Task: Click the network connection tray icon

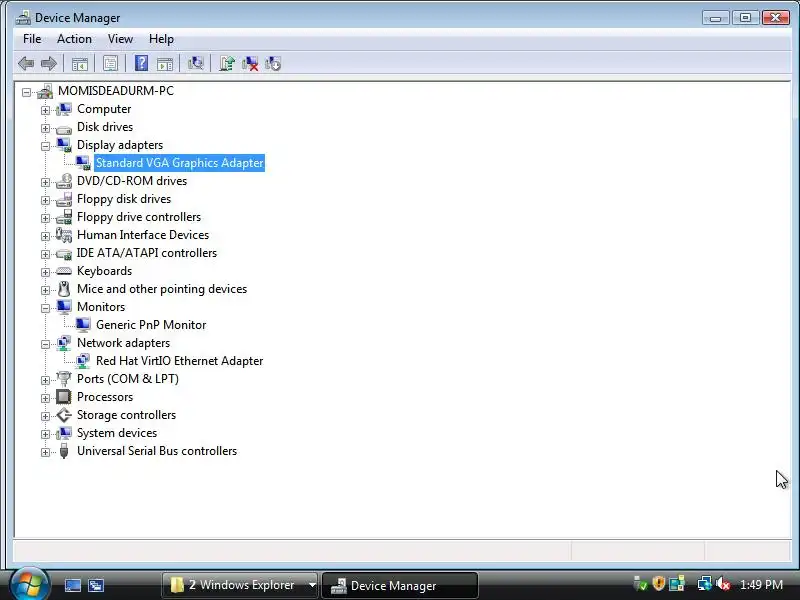Action: pyautogui.click(x=705, y=583)
